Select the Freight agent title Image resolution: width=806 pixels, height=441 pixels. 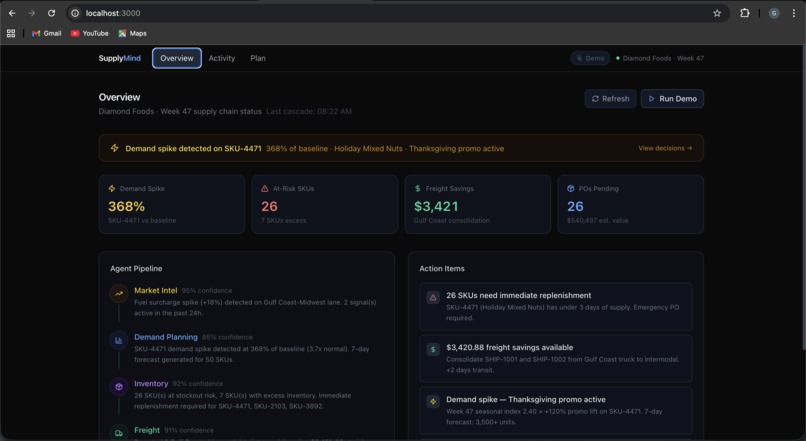coord(147,430)
